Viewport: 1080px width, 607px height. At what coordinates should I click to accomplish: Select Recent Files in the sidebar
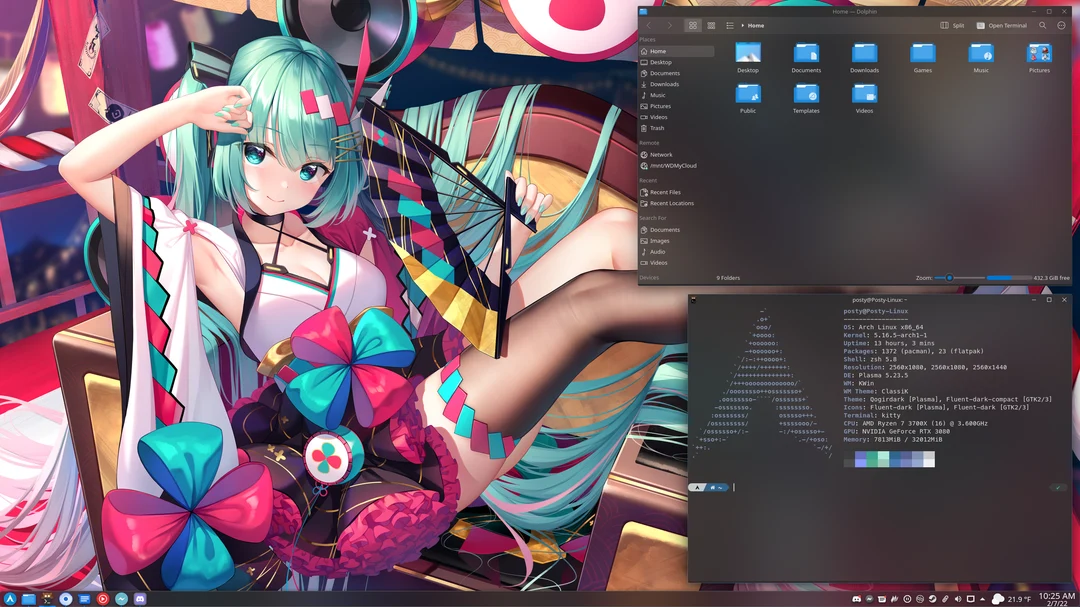point(668,191)
